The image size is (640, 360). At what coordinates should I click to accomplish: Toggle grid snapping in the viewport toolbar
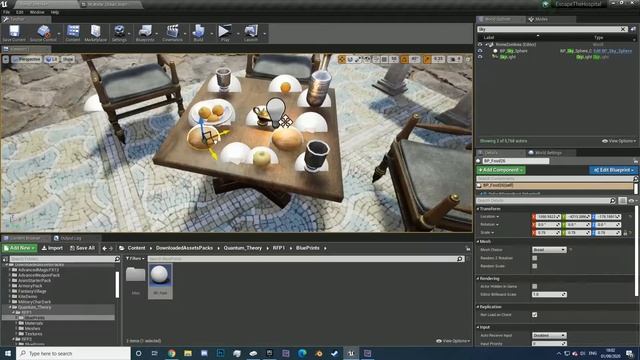pos(384,60)
